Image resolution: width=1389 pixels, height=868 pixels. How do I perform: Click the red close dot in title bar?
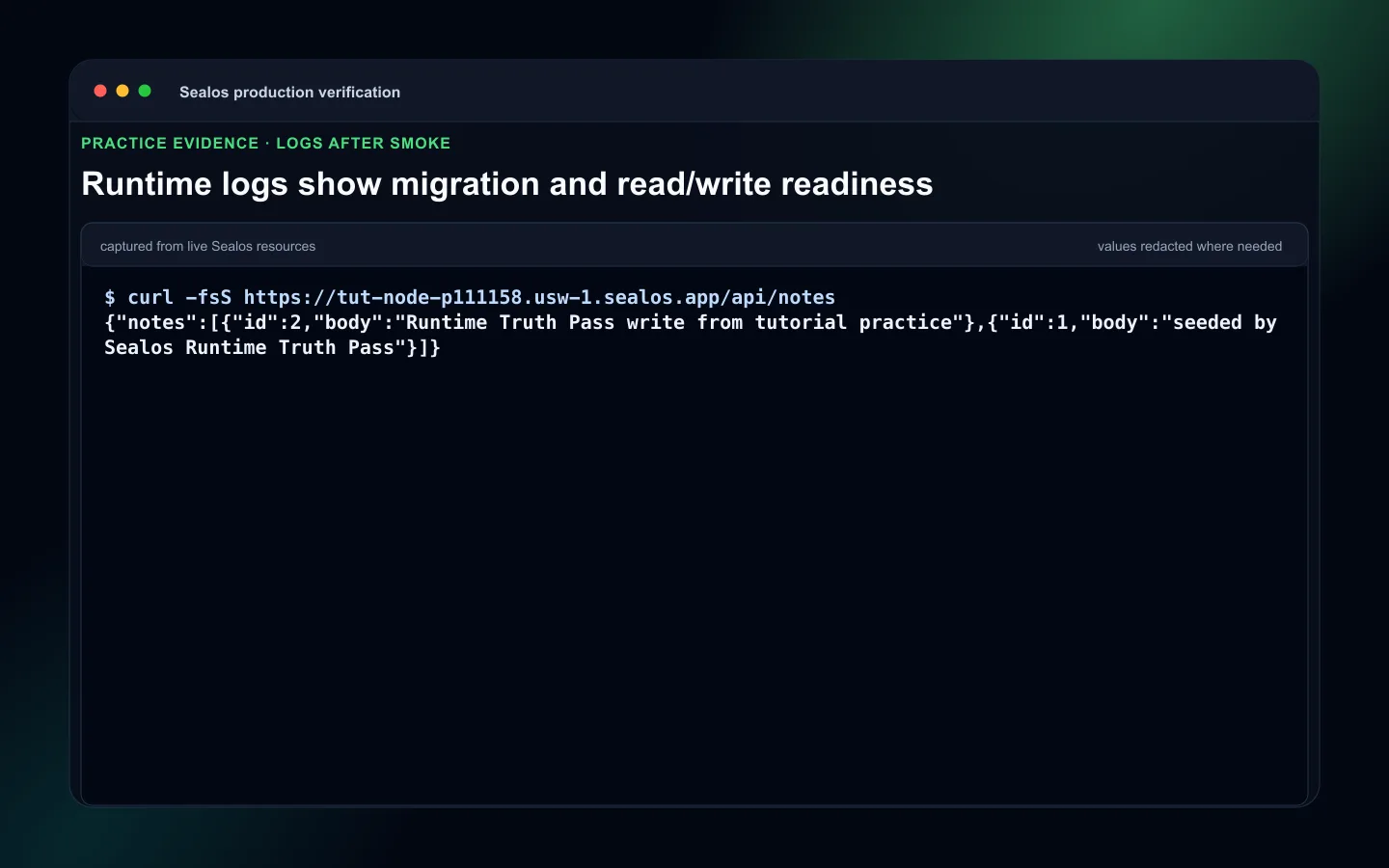pyautogui.click(x=100, y=91)
